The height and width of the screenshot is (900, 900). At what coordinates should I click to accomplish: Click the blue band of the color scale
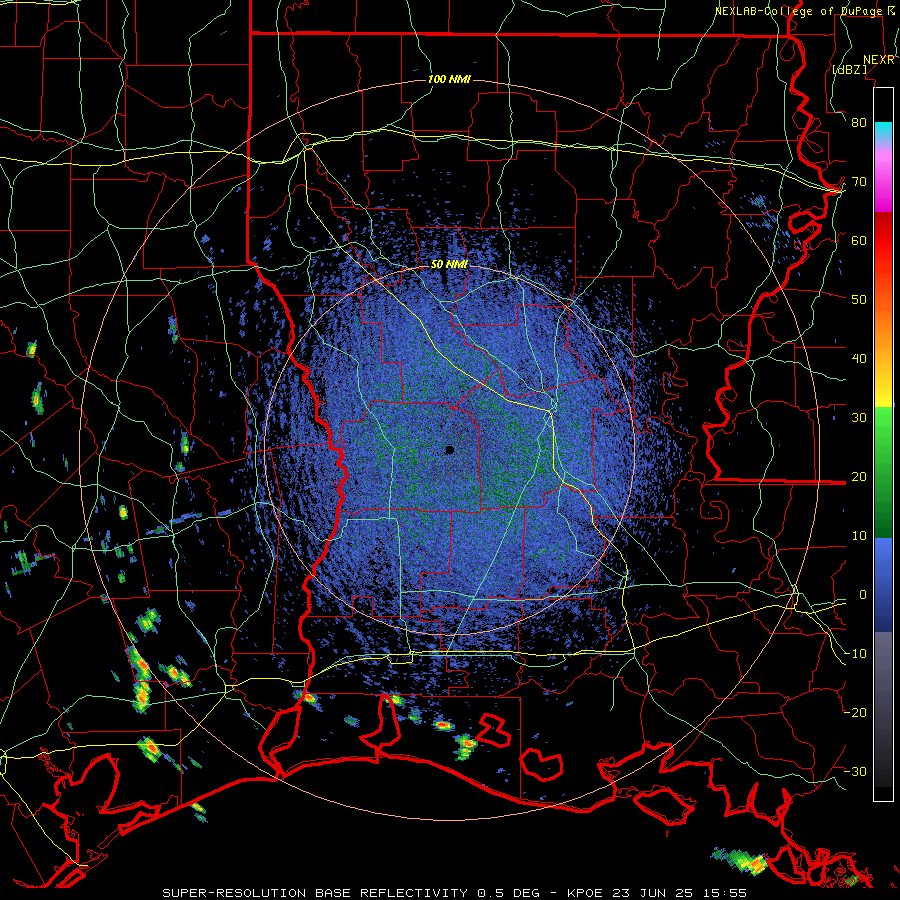pyautogui.click(x=883, y=583)
